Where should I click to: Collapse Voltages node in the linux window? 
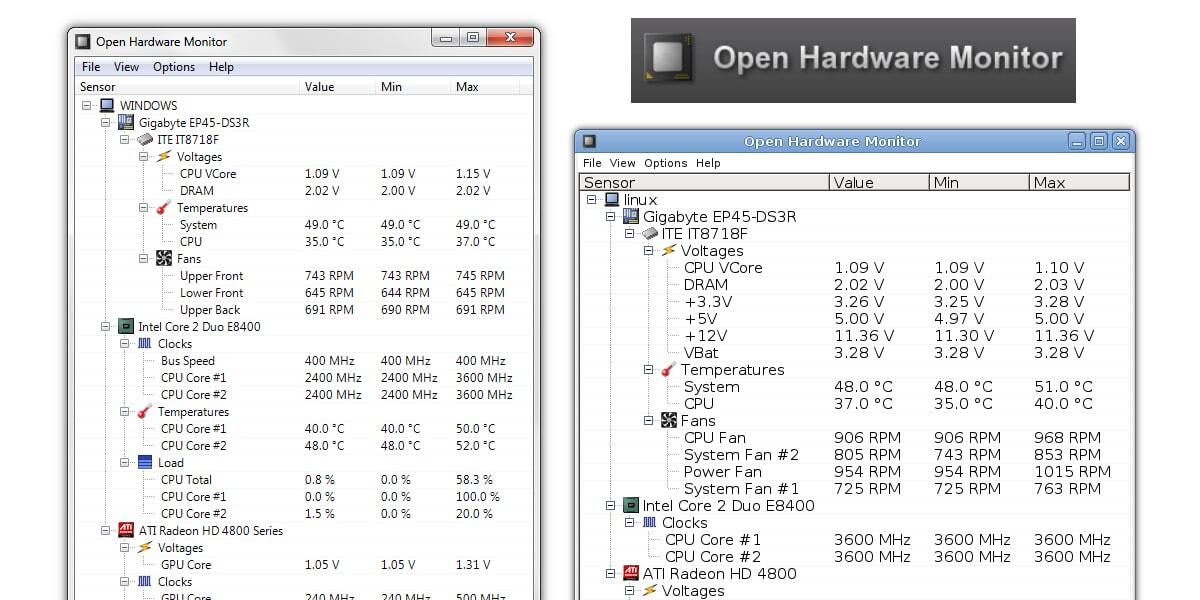(x=649, y=251)
